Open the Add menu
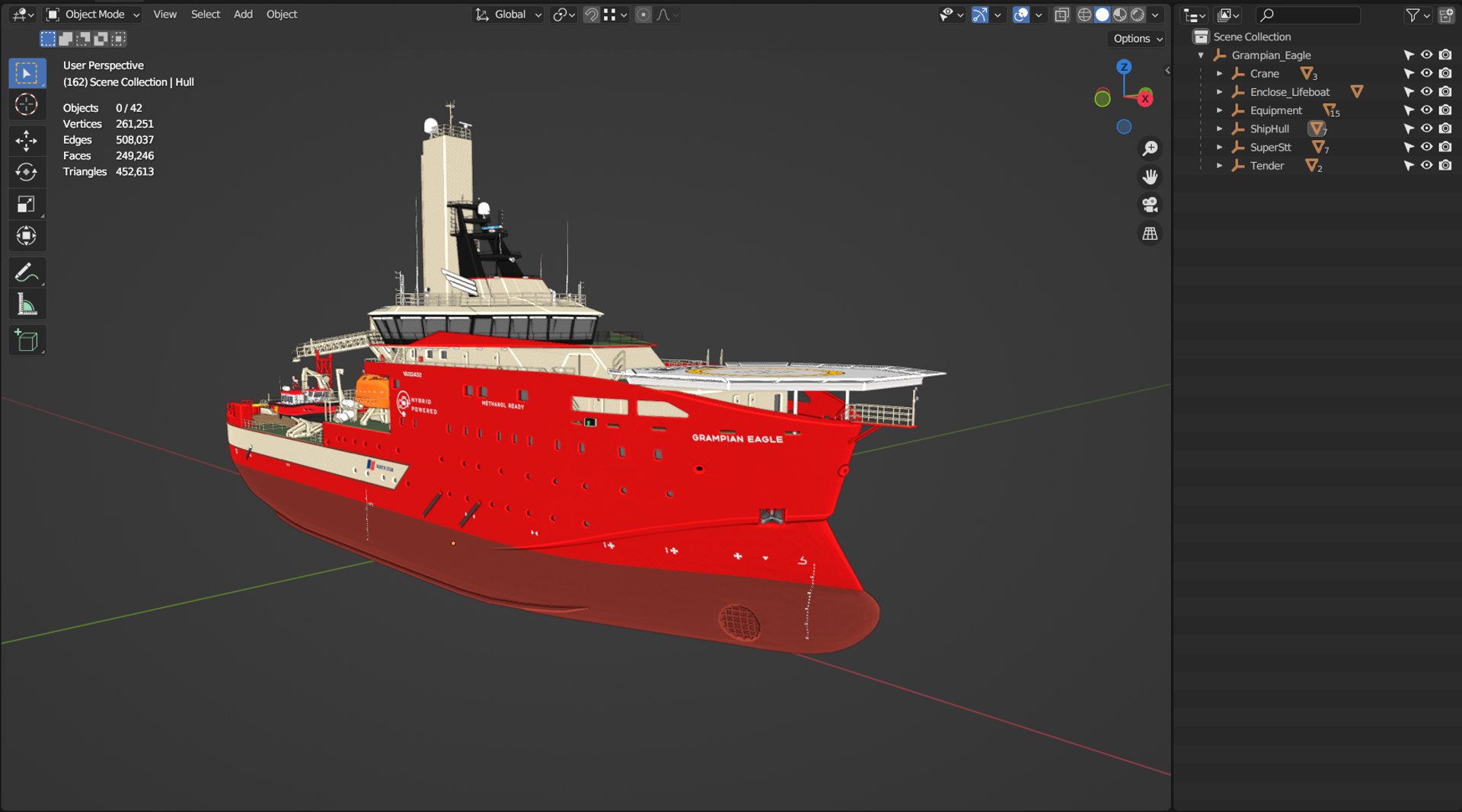Viewport: 1462px width, 812px height. [x=243, y=14]
